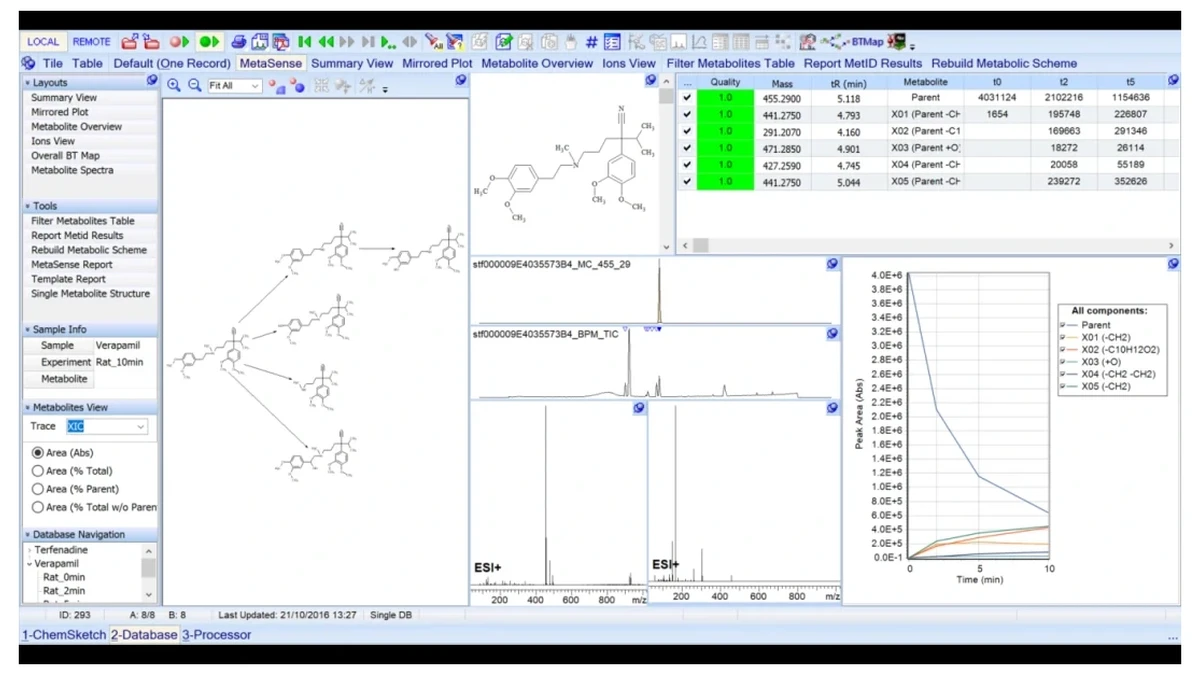Expand the Terfenadine tree node
The image size is (1200, 675).
(x=30, y=550)
